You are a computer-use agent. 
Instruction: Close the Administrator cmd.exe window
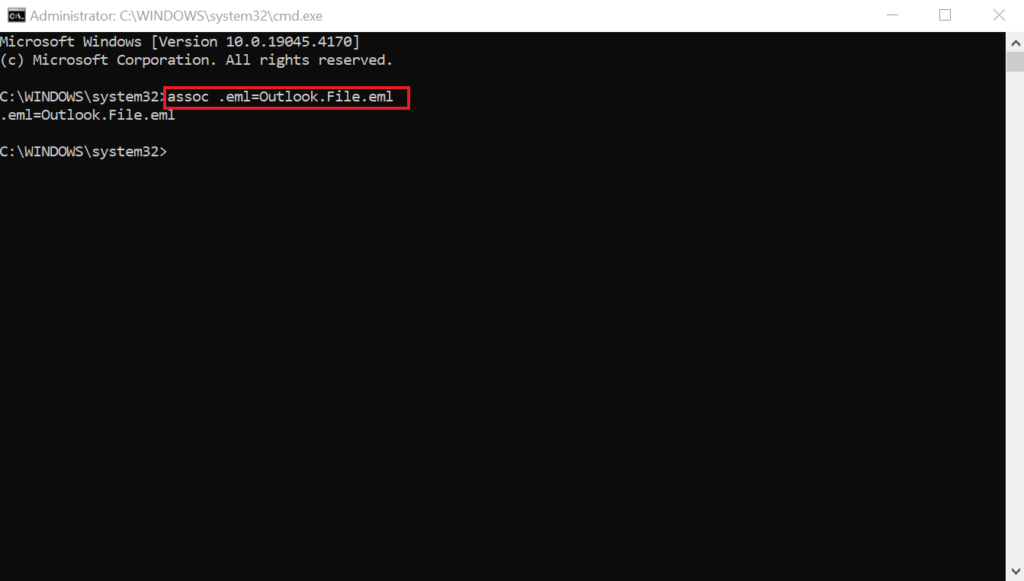999,15
